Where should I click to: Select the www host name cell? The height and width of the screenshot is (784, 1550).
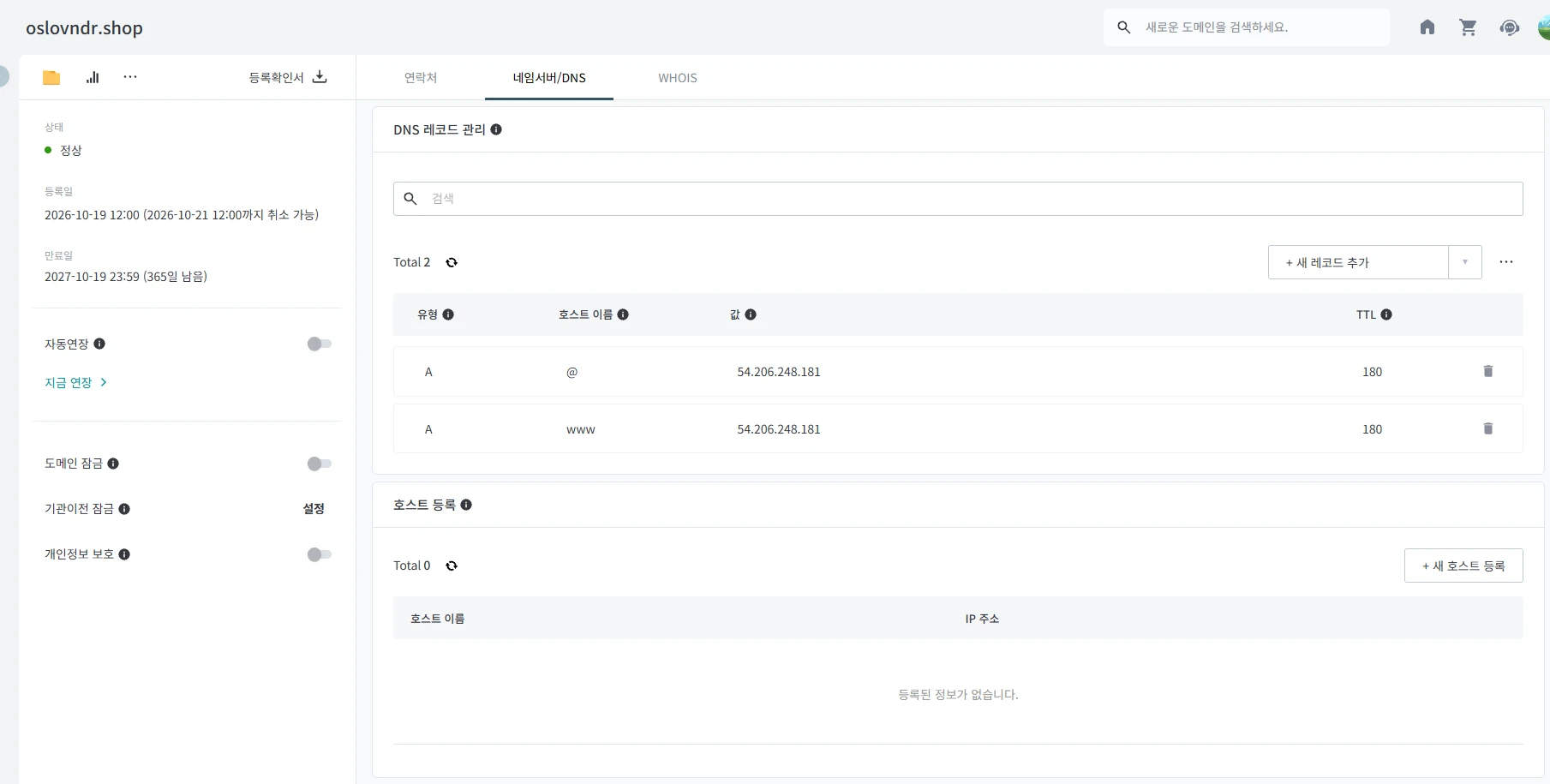(x=581, y=429)
